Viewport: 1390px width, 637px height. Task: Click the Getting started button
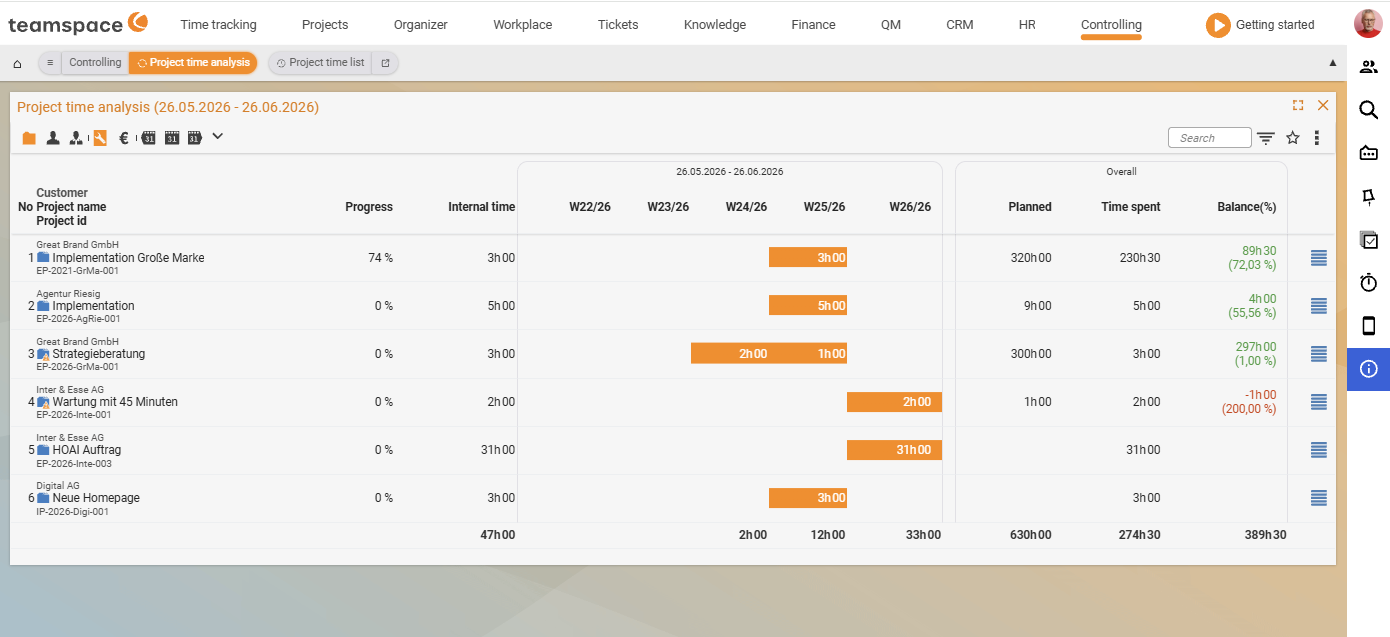1260,25
